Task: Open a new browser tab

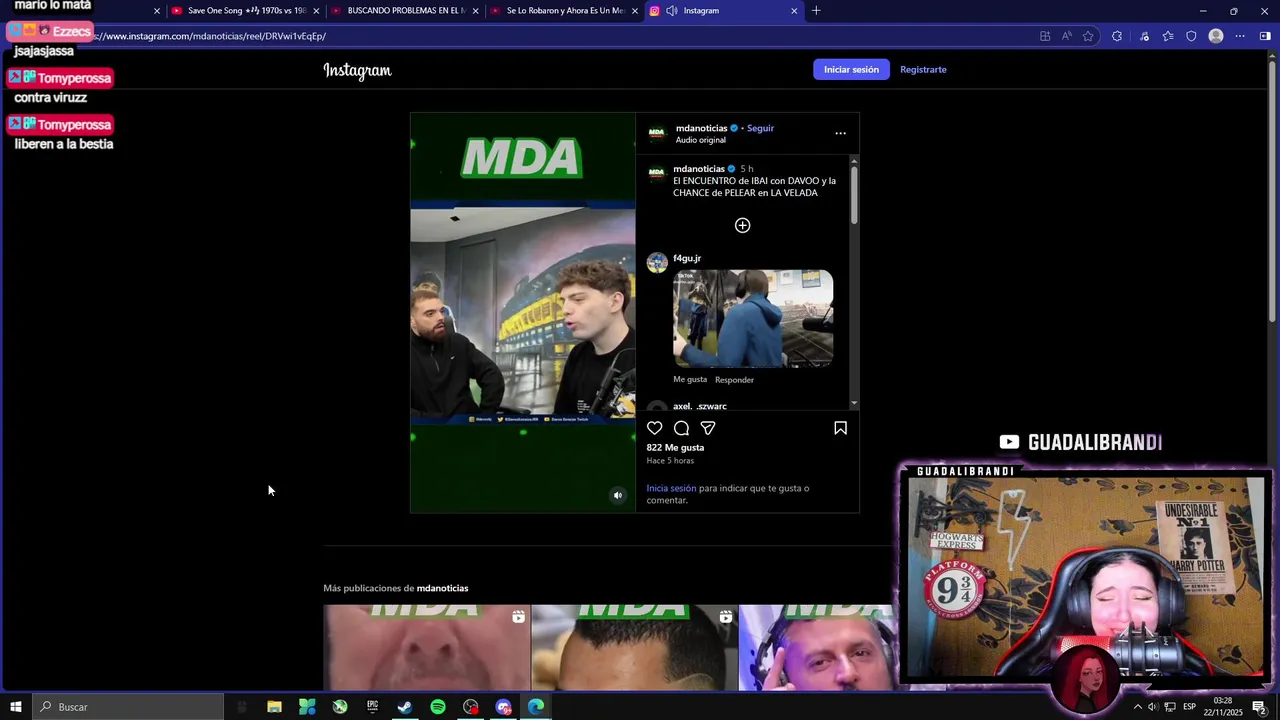Action: pos(816,11)
